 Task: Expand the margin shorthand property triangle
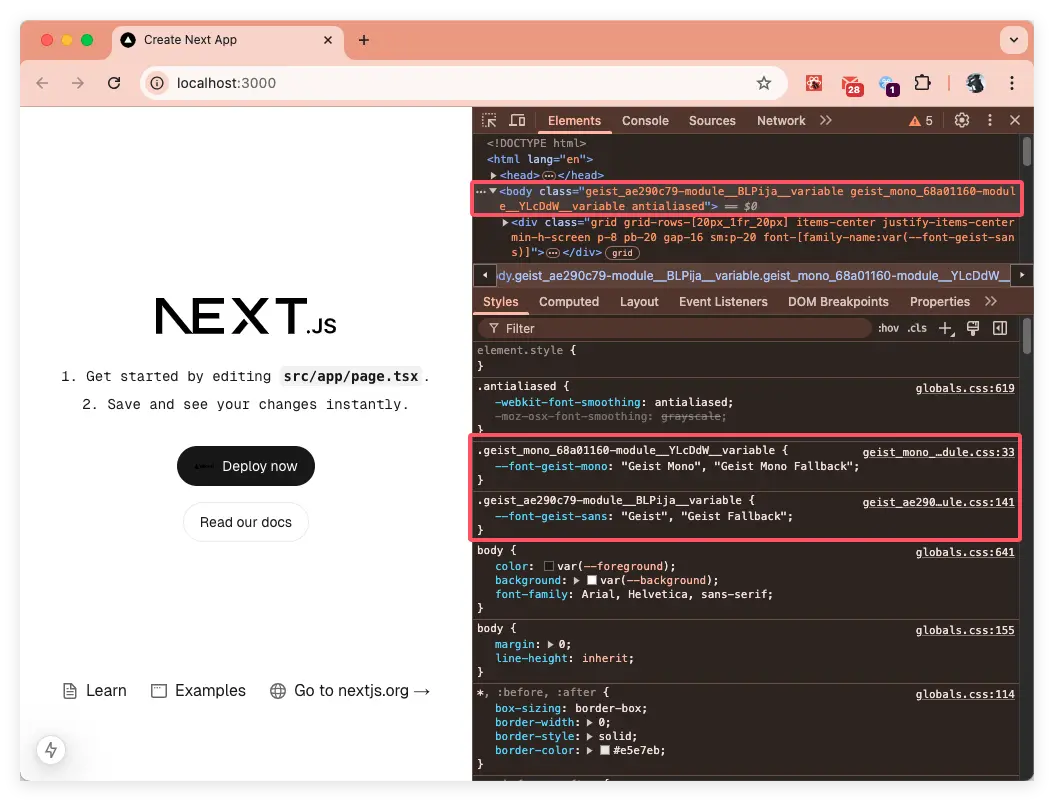[552, 645]
